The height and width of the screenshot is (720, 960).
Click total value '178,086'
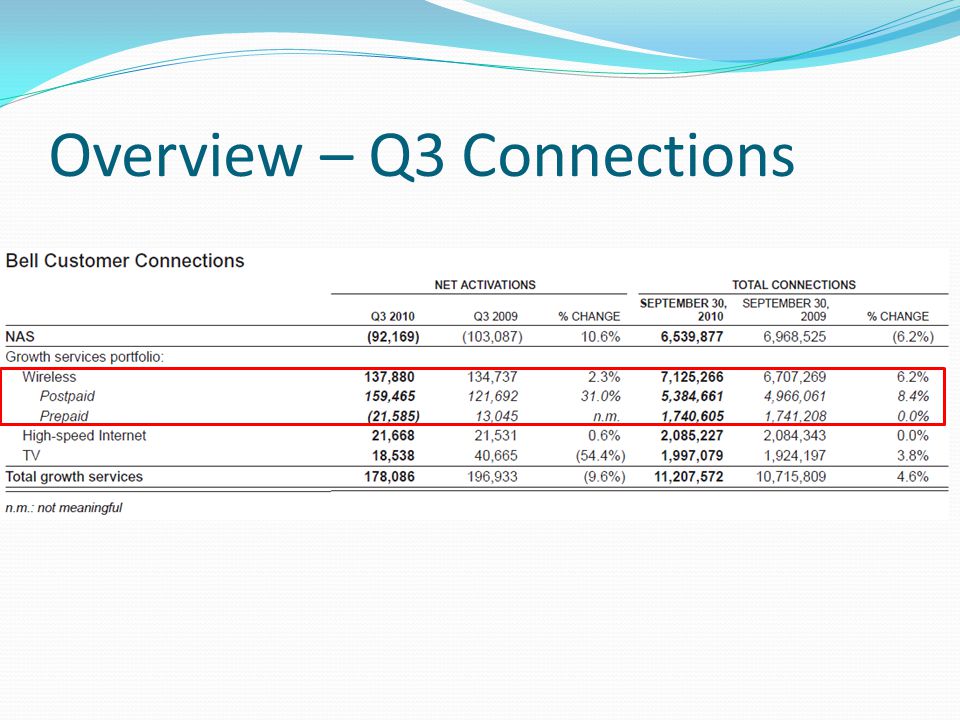[x=389, y=477]
